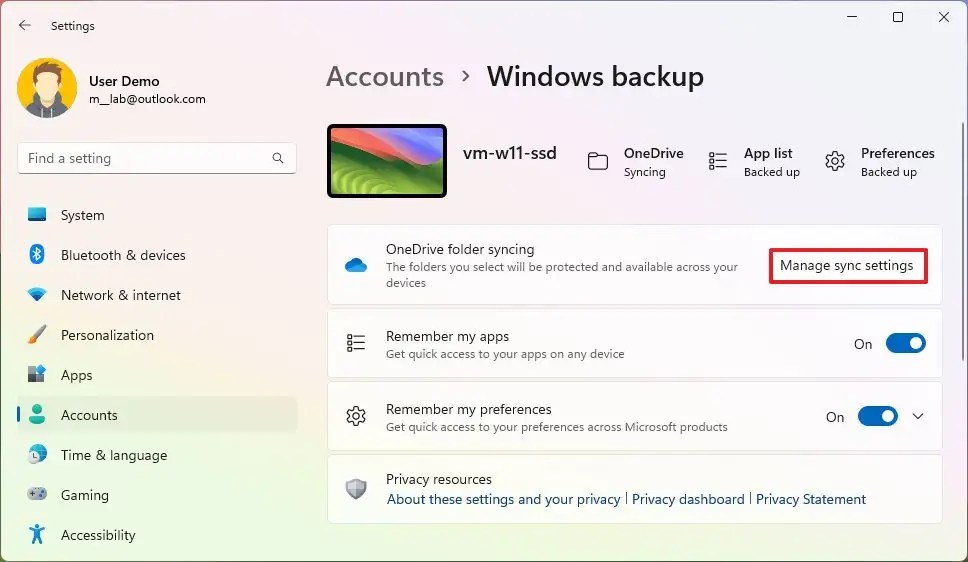Select Accounts label in the sidebar
This screenshot has width=968, height=562.
[89, 415]
